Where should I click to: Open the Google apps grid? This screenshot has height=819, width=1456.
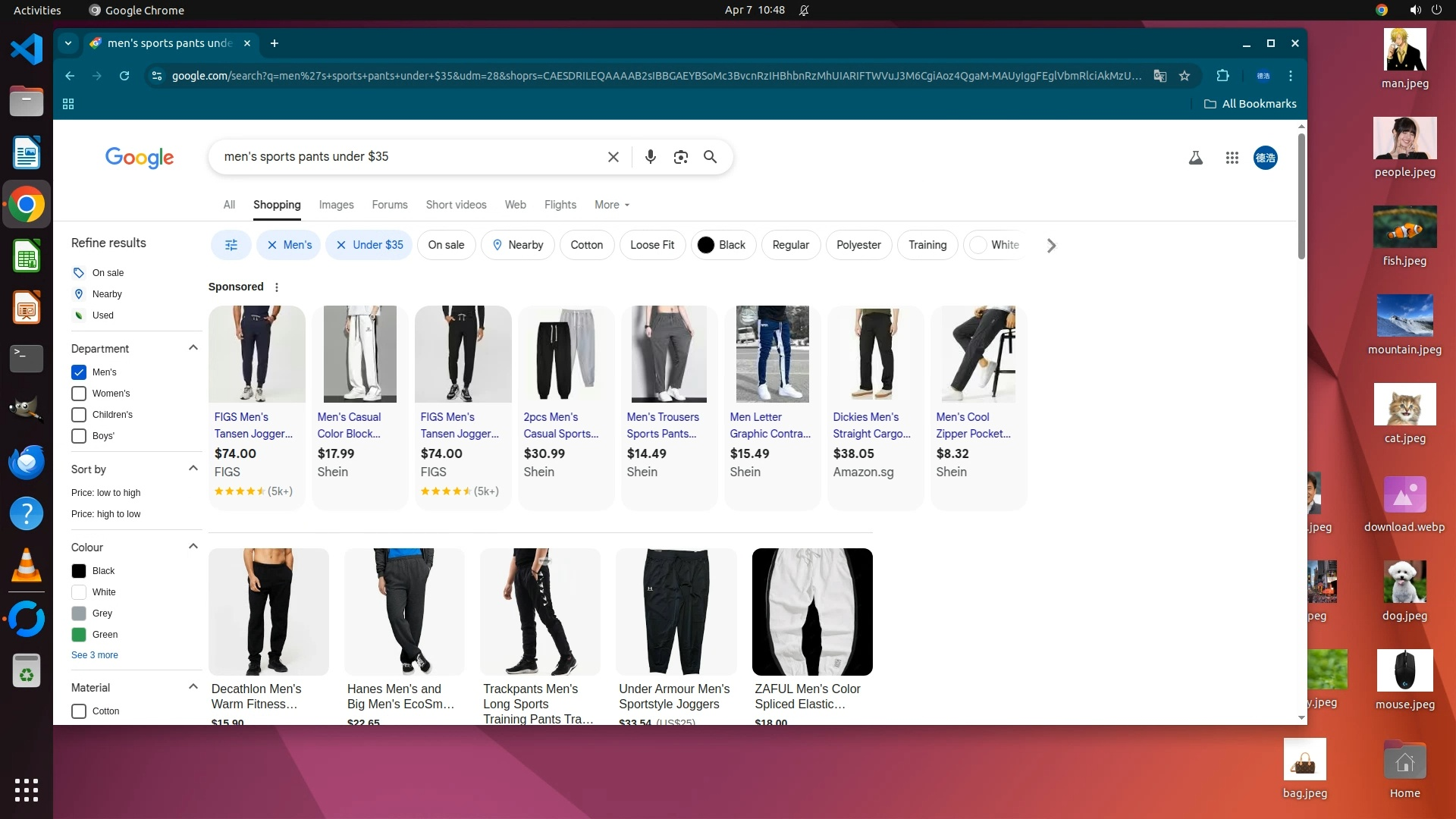click(1232, 158)
